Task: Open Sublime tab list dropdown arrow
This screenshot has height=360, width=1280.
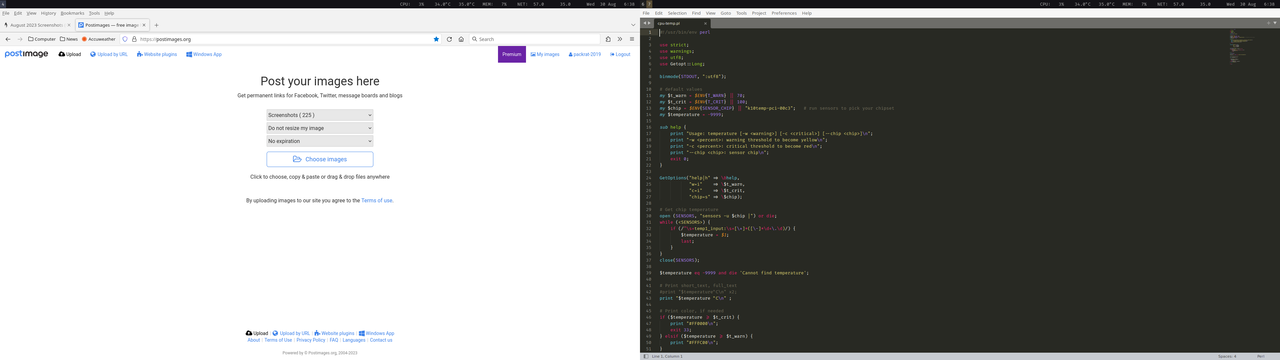Action: (1274, 23)
